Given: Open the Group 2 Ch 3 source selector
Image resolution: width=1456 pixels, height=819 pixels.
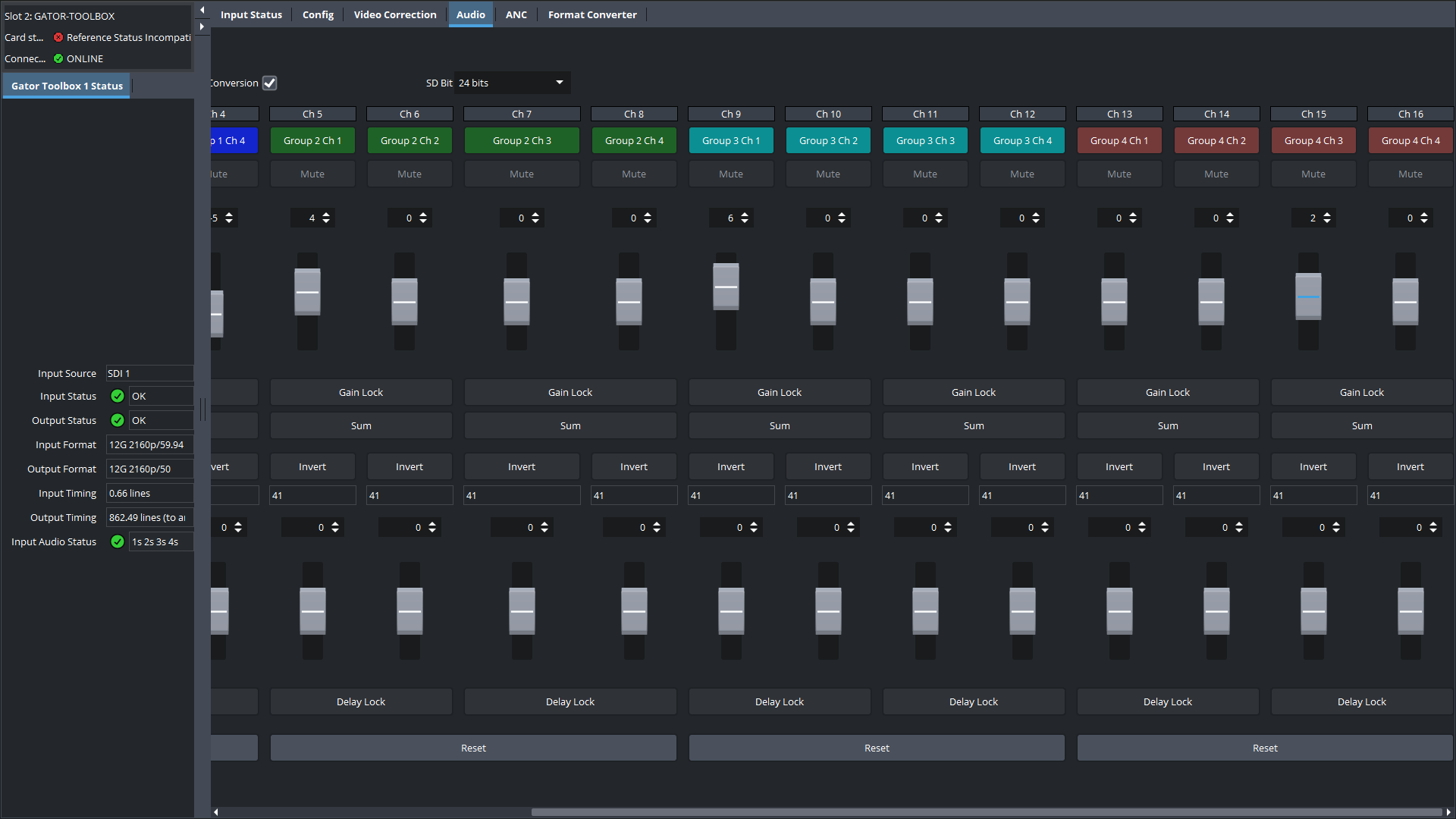Looking at the screenshot, I should coord(522,140).
